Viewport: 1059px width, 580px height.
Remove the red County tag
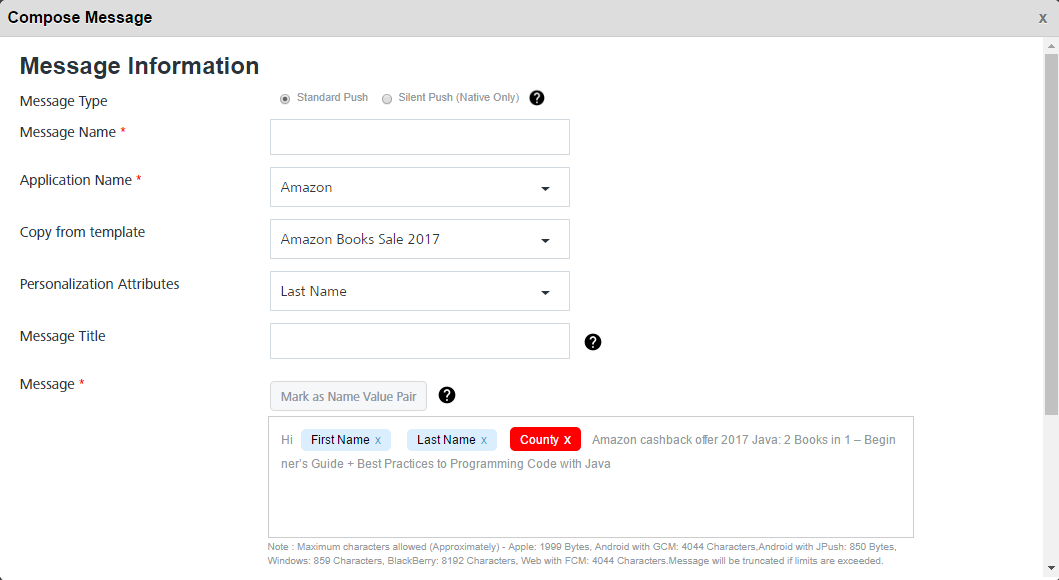click(x=567, y=440)
